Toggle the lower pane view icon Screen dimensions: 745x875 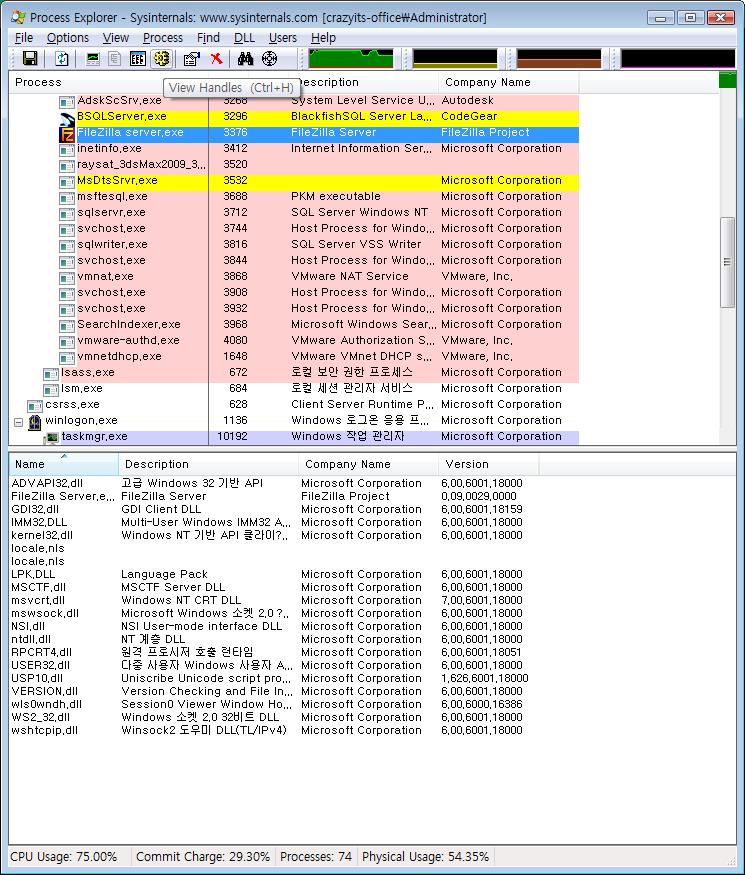138,59
